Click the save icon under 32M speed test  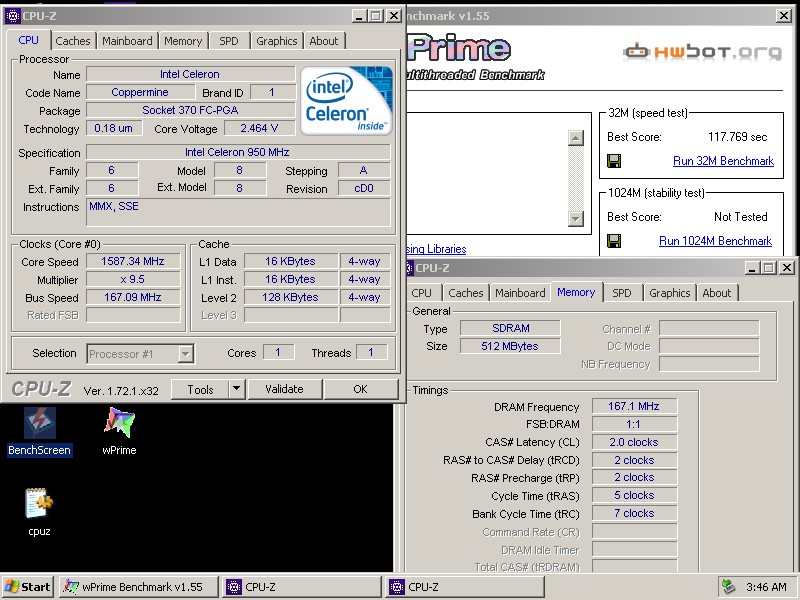pos(614,161)
